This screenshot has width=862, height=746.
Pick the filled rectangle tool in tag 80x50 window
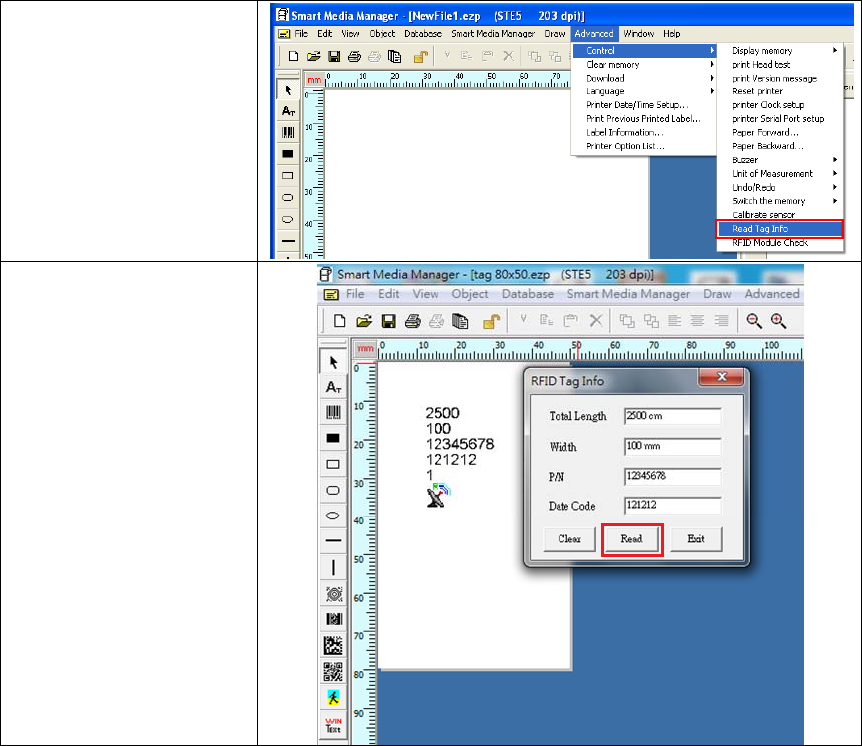(333, 438)
